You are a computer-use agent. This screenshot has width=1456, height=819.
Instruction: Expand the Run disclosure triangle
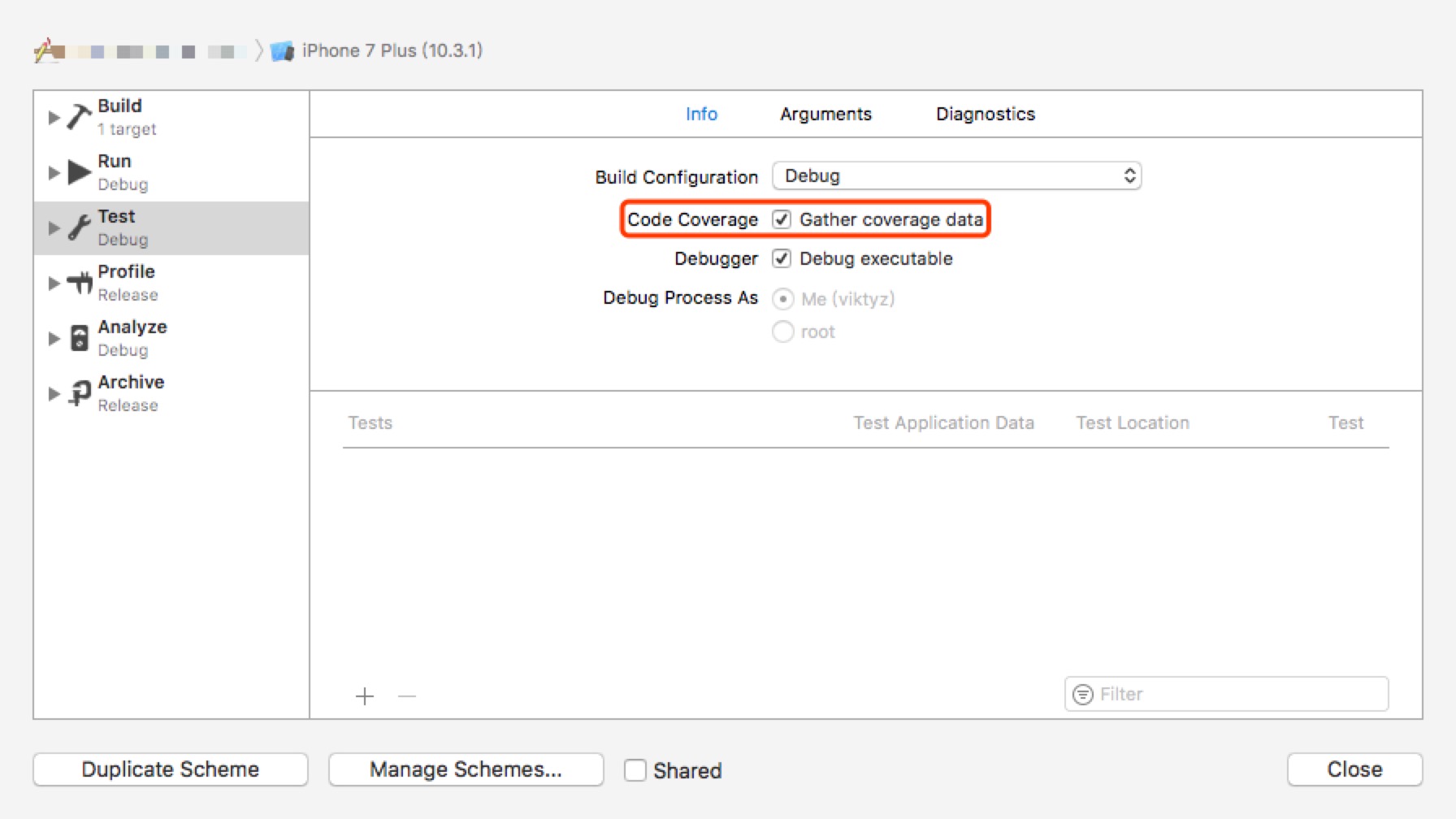coord(54,173)
